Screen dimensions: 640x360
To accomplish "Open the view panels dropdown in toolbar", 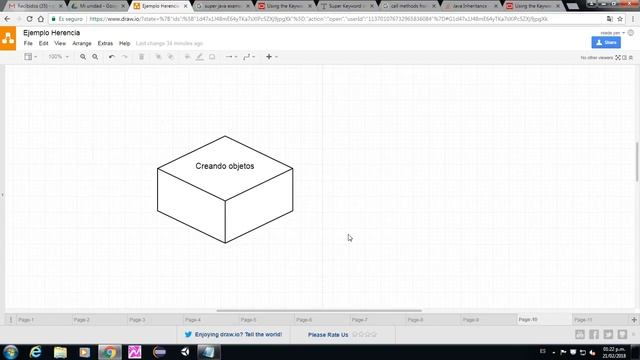I will point(30,57).
